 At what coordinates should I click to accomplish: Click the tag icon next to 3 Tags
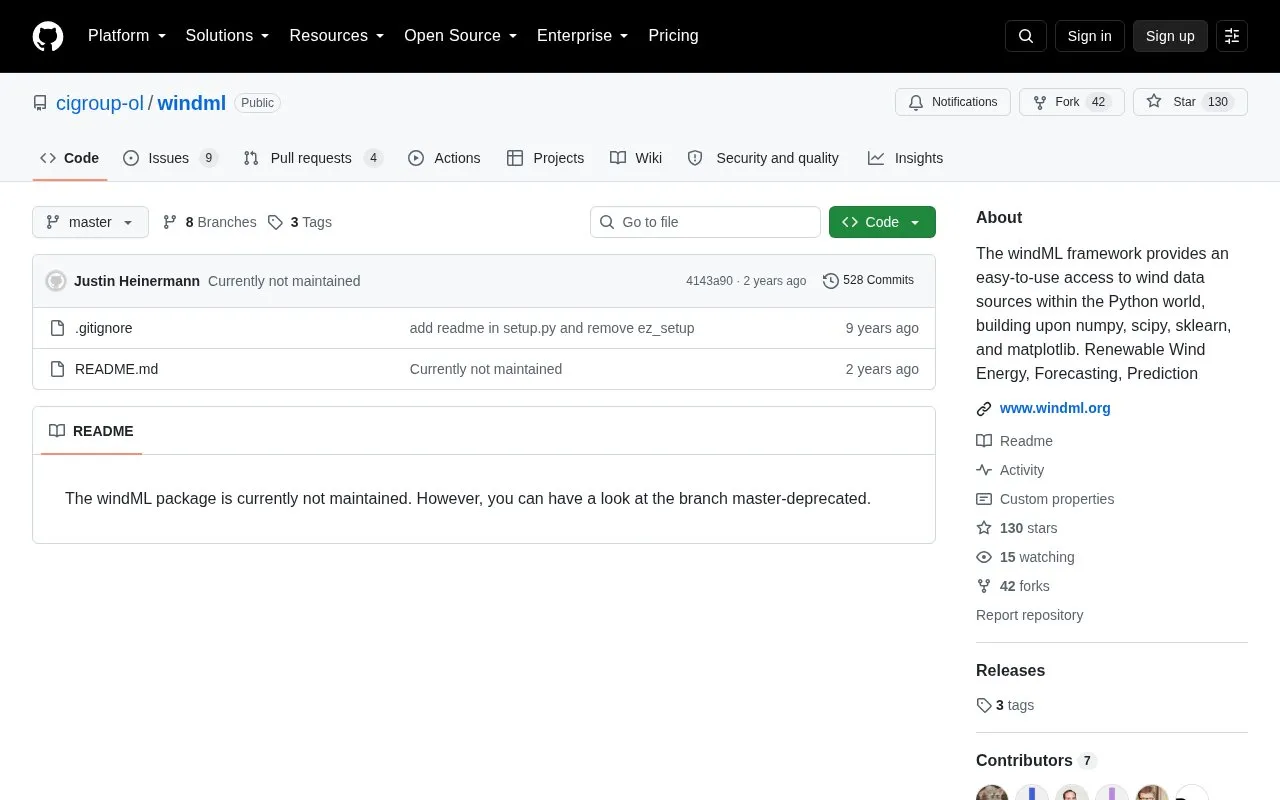point(276,222)
